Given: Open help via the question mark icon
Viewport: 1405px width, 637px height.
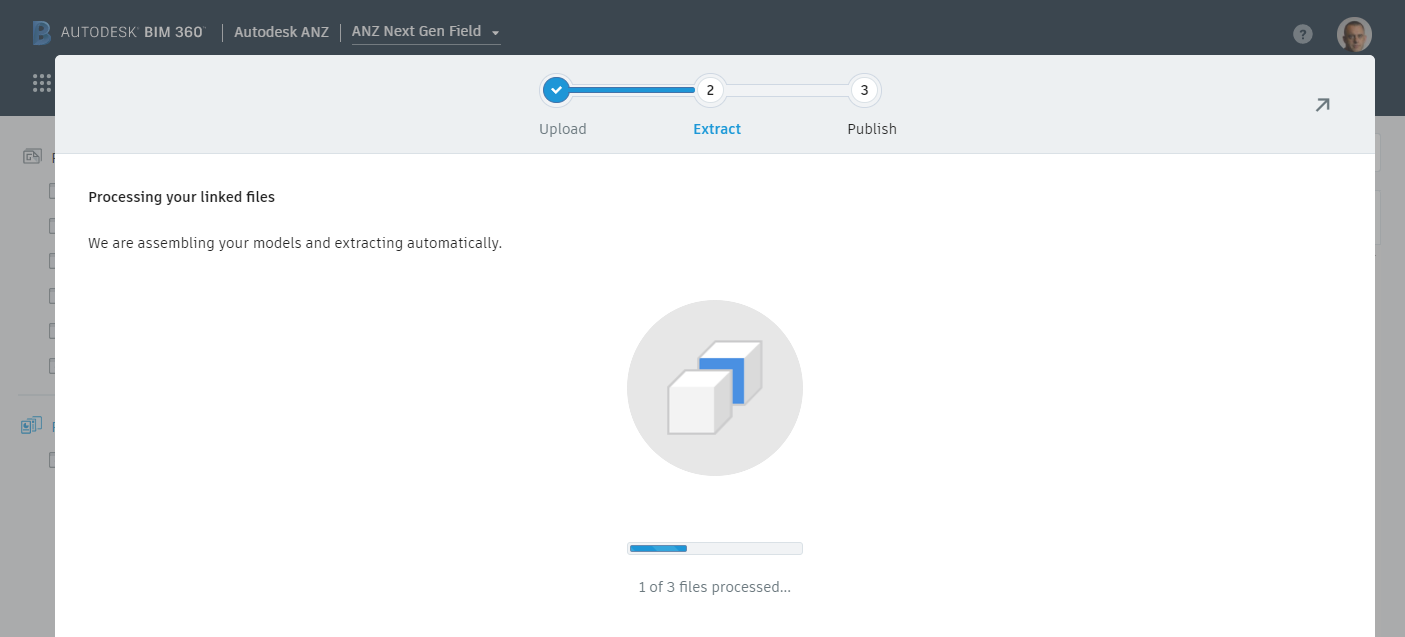Looking at the screenshot, I should (1302, 33).
